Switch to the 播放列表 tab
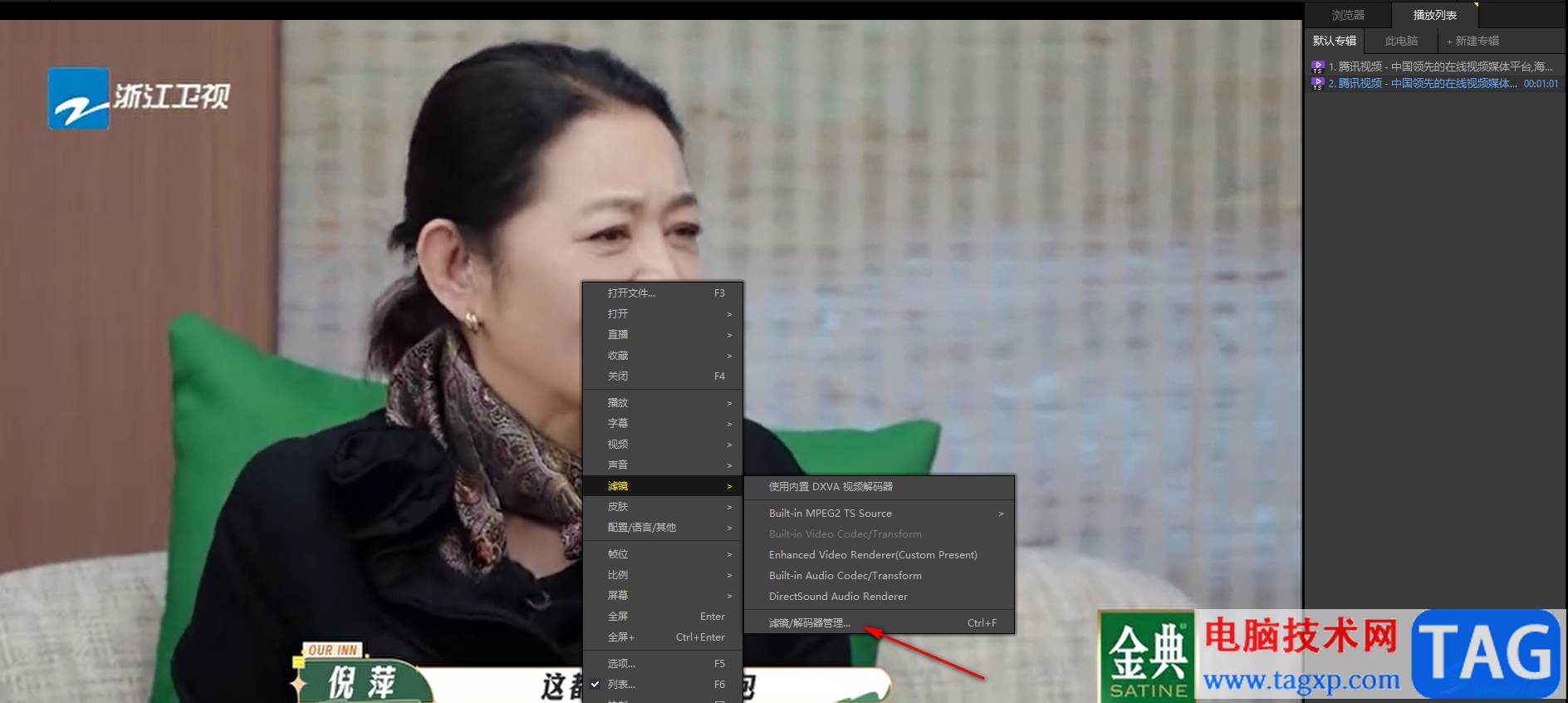 tap(1434, 15)
